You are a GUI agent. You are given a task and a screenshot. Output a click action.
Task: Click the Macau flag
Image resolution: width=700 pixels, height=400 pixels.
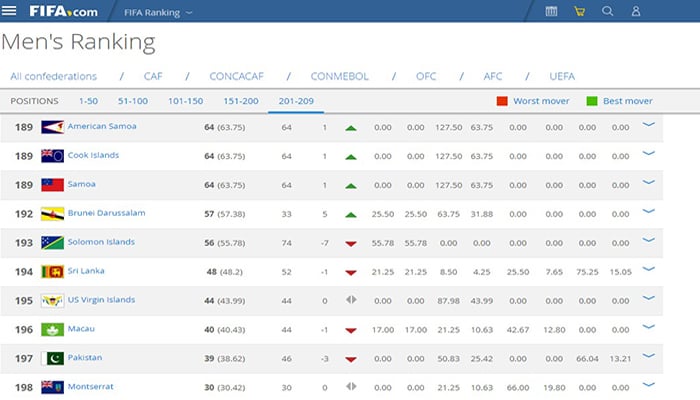[x=52, y=329]
